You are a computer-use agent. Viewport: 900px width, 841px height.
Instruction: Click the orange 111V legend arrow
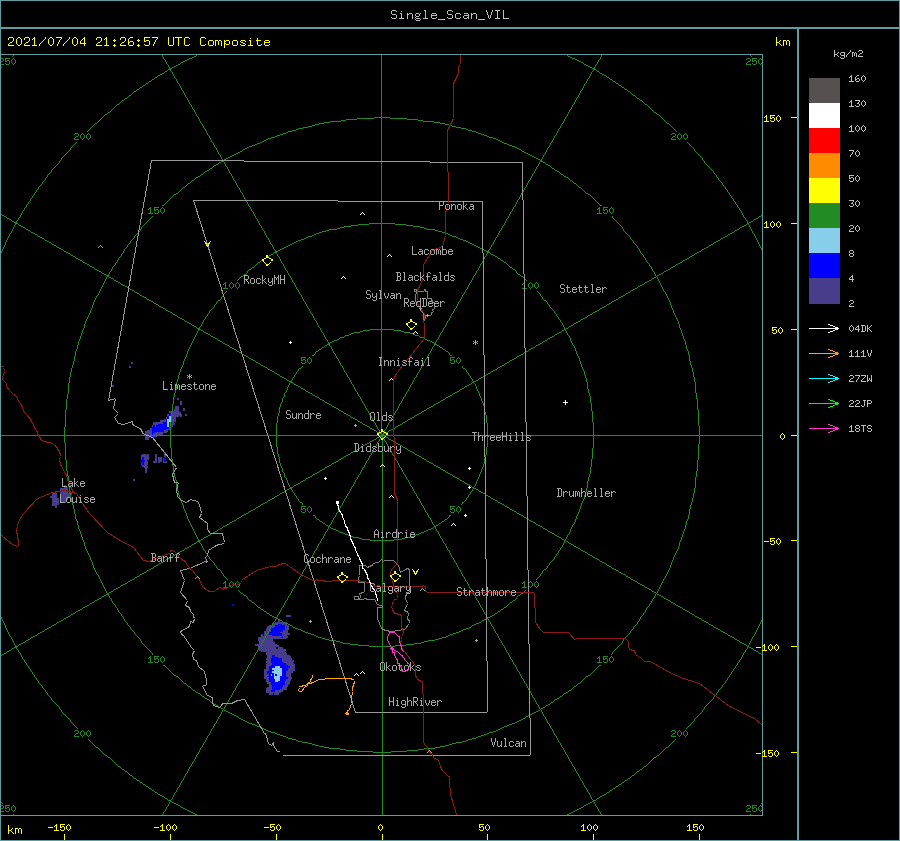coord(824,354)
